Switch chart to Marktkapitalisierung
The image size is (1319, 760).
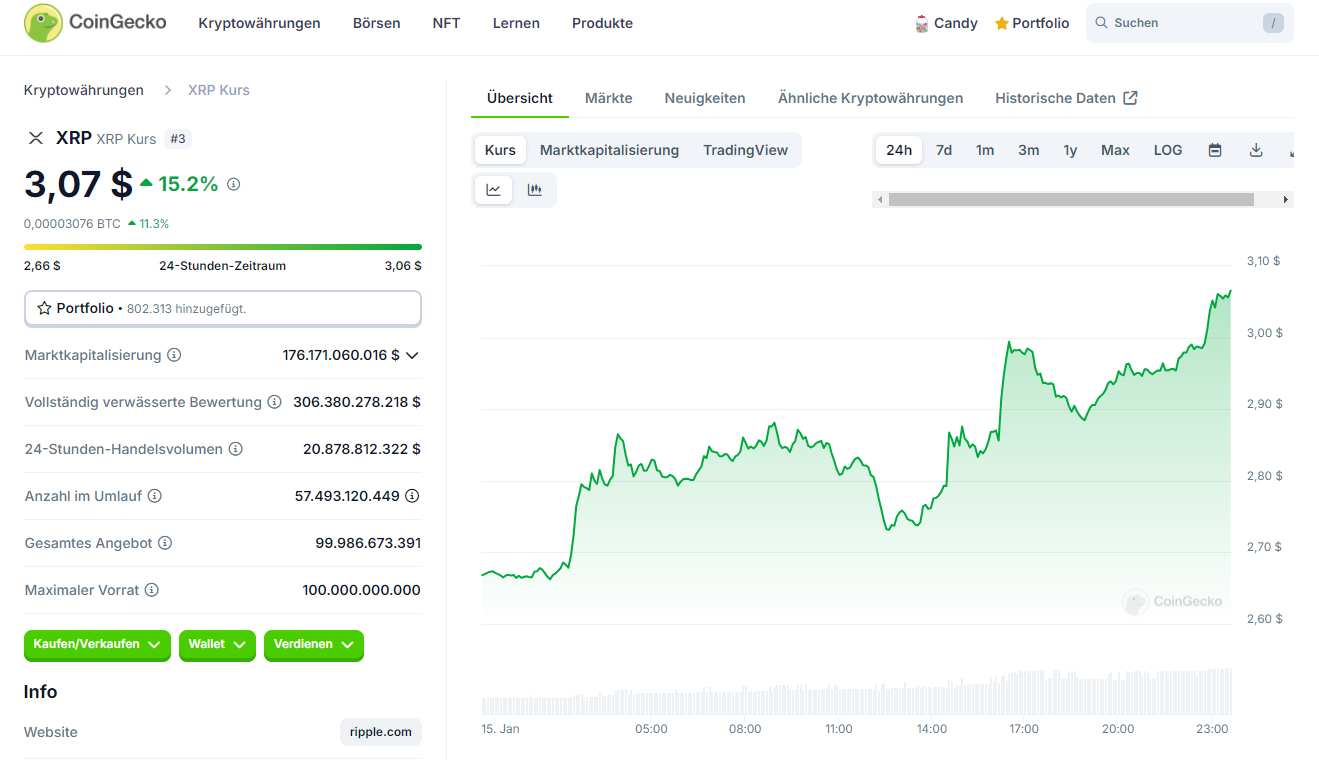(609, 150)
